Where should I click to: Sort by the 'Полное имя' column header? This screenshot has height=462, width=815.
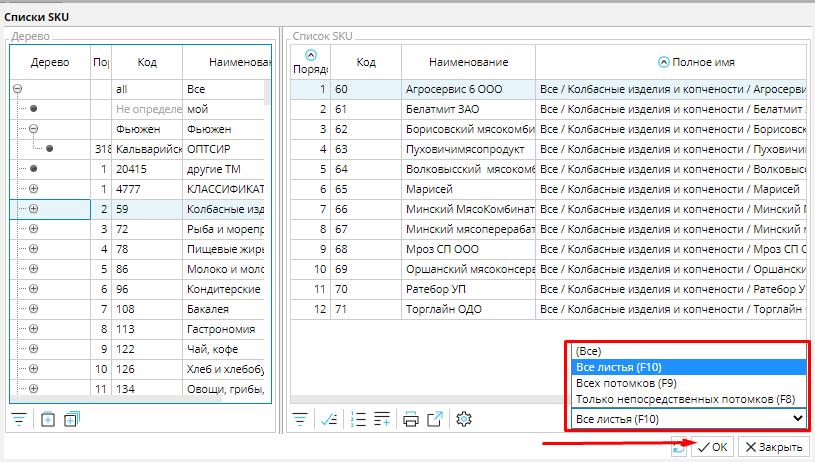click(x=712, y=62)
